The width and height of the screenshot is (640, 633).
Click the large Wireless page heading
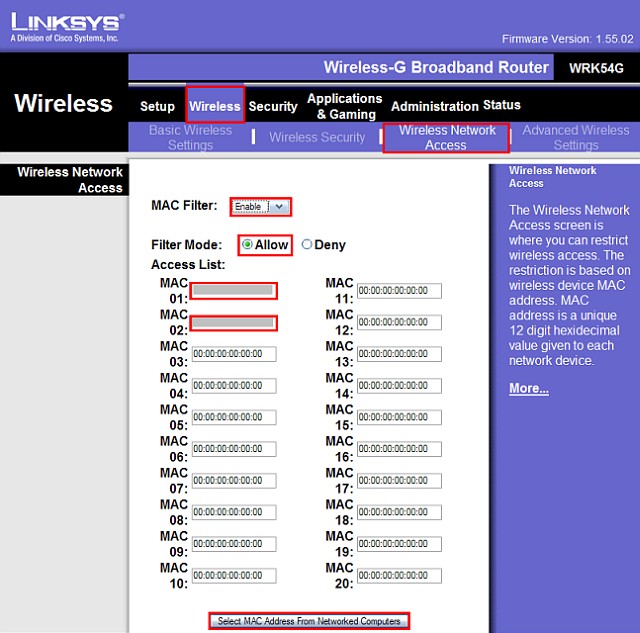click(63, 103)
